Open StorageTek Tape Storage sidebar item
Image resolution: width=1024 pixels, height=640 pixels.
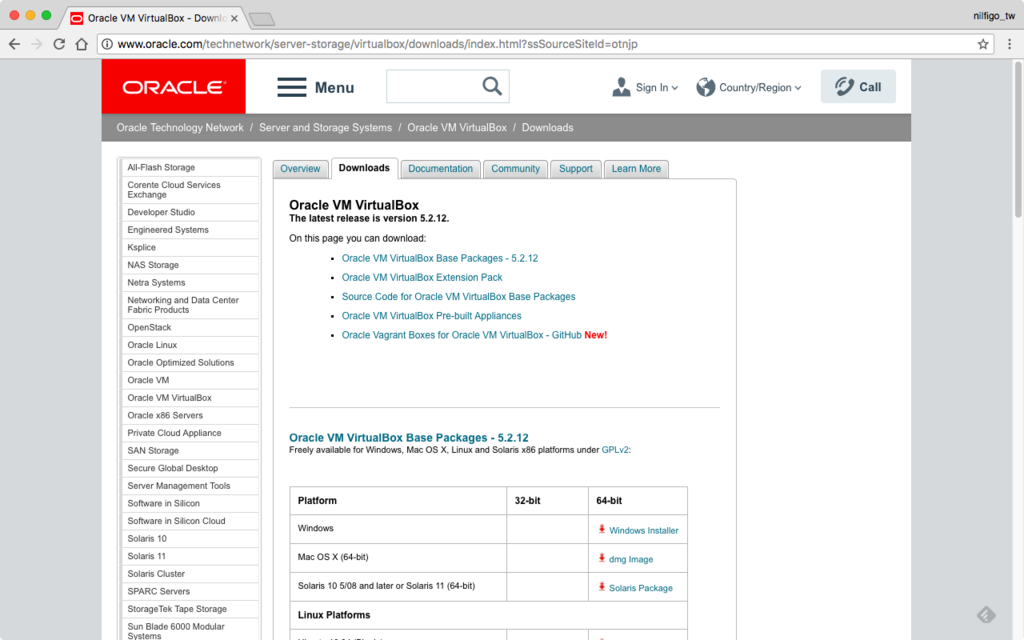[177, 609]
